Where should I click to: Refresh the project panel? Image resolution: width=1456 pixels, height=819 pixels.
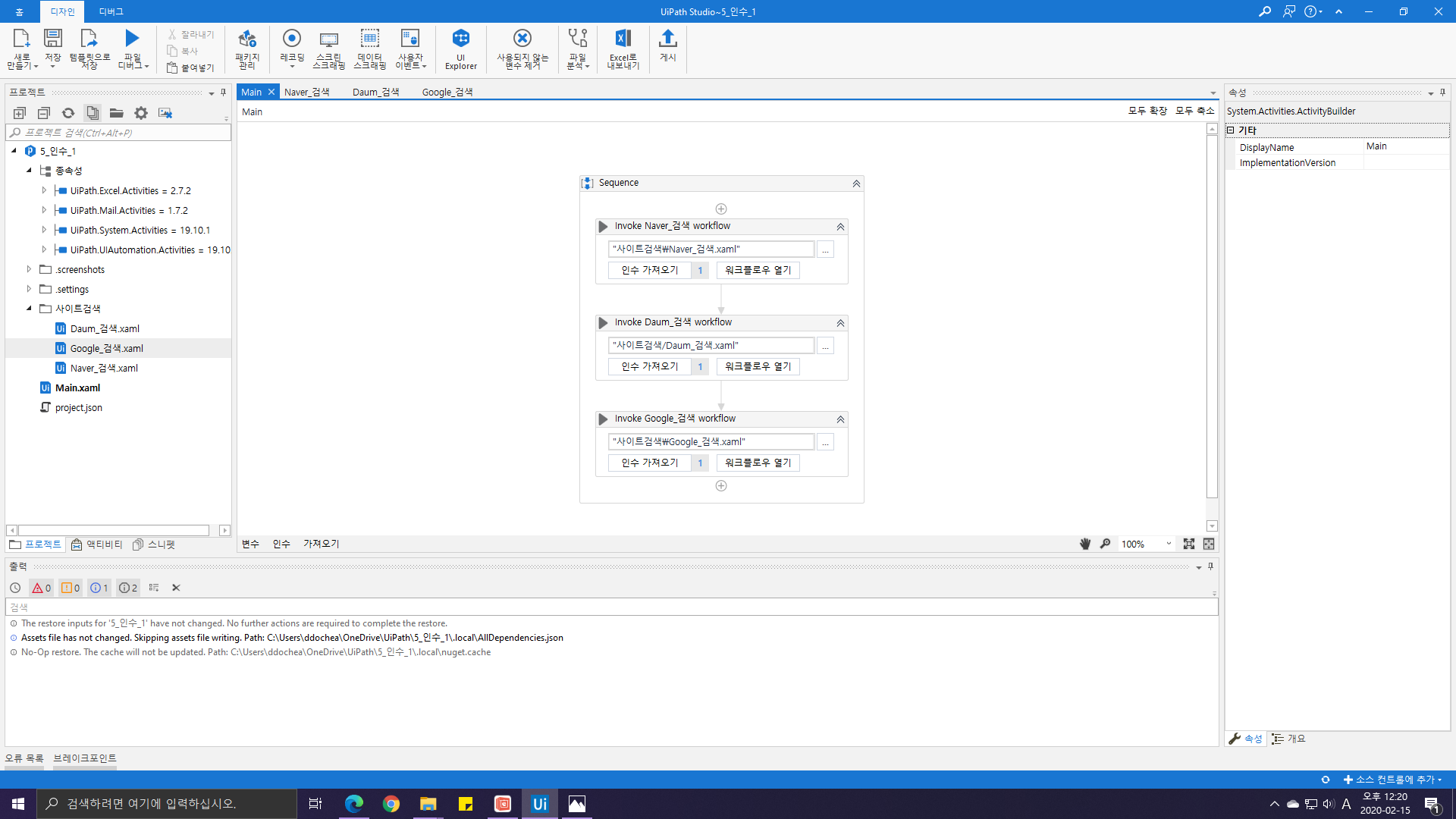tap(68, 113)
